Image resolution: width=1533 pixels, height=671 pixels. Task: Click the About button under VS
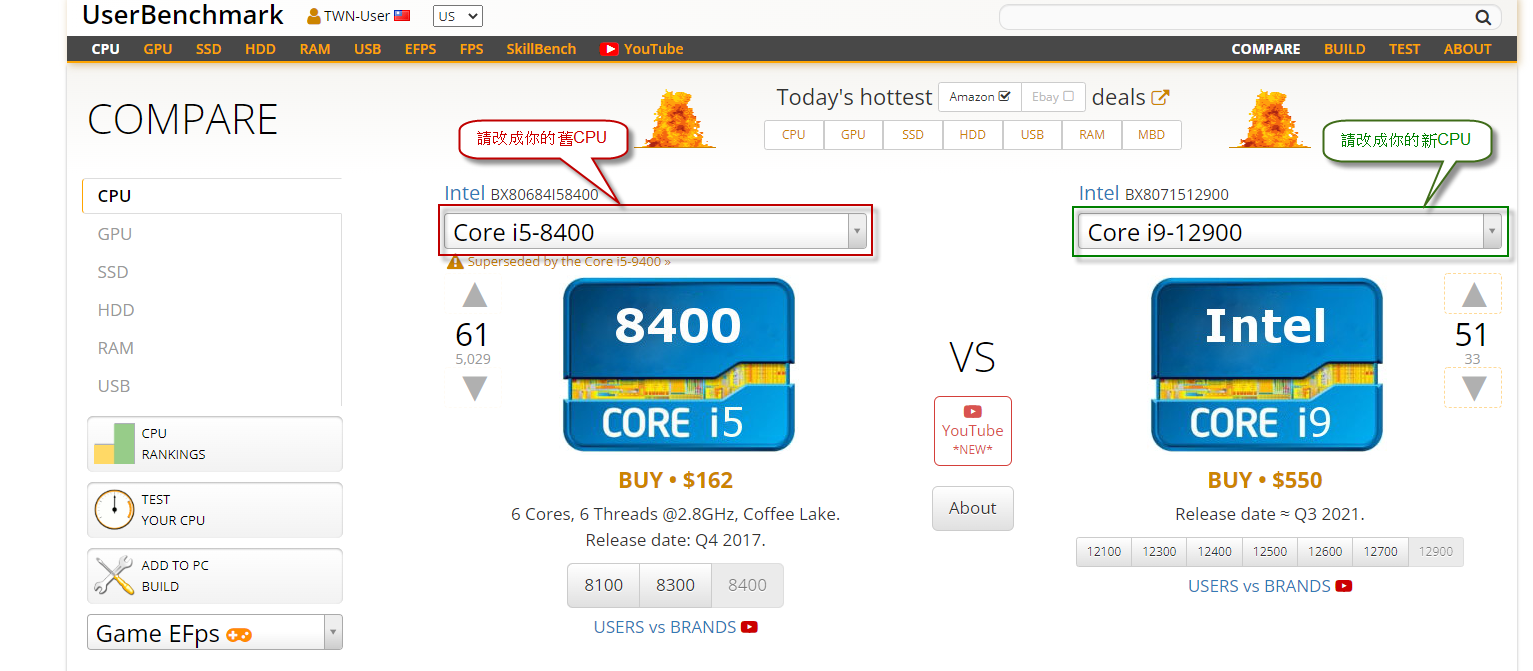click(x=973, y=508)
